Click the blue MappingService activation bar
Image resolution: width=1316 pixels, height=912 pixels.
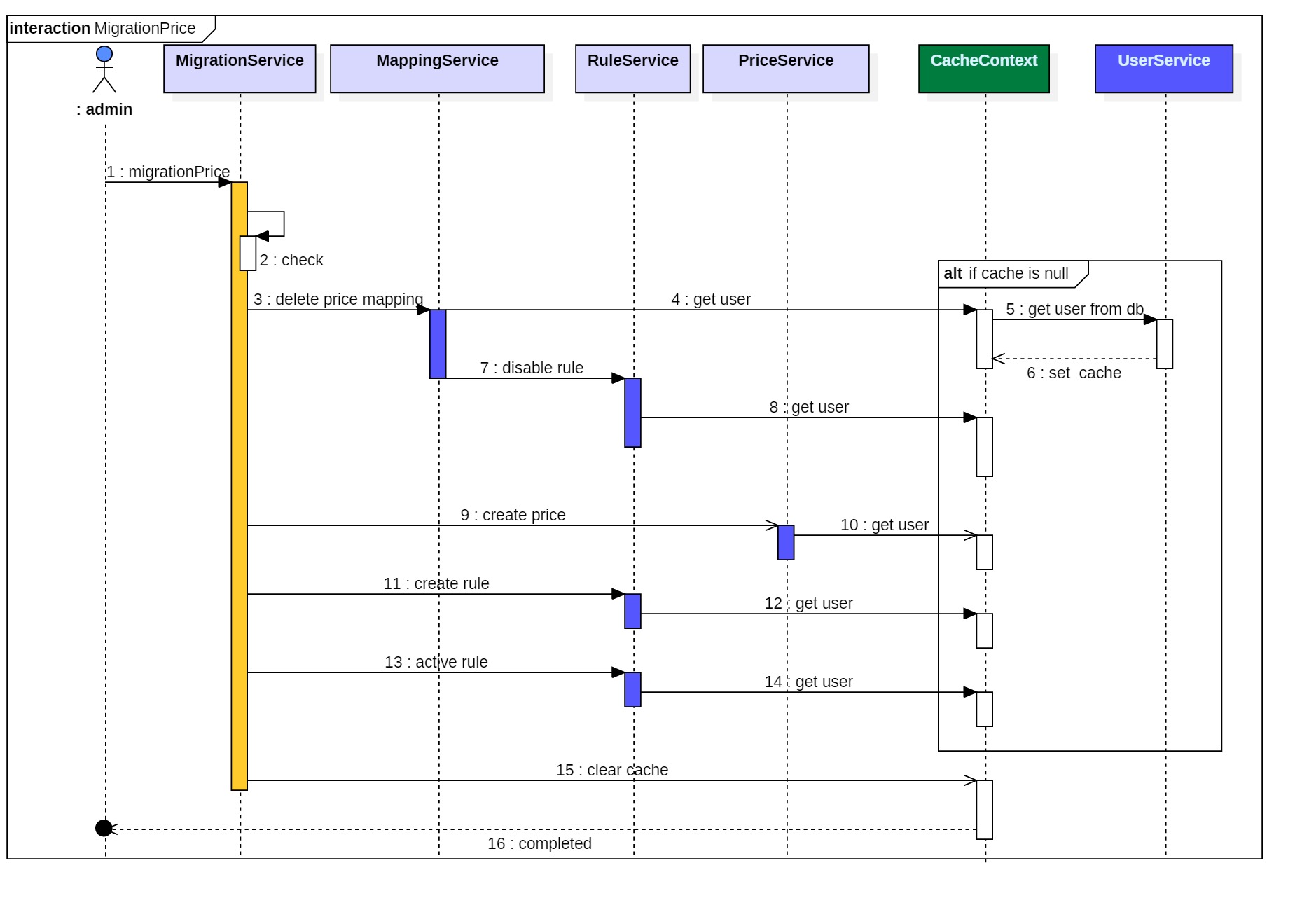click(x=438, y=344)
